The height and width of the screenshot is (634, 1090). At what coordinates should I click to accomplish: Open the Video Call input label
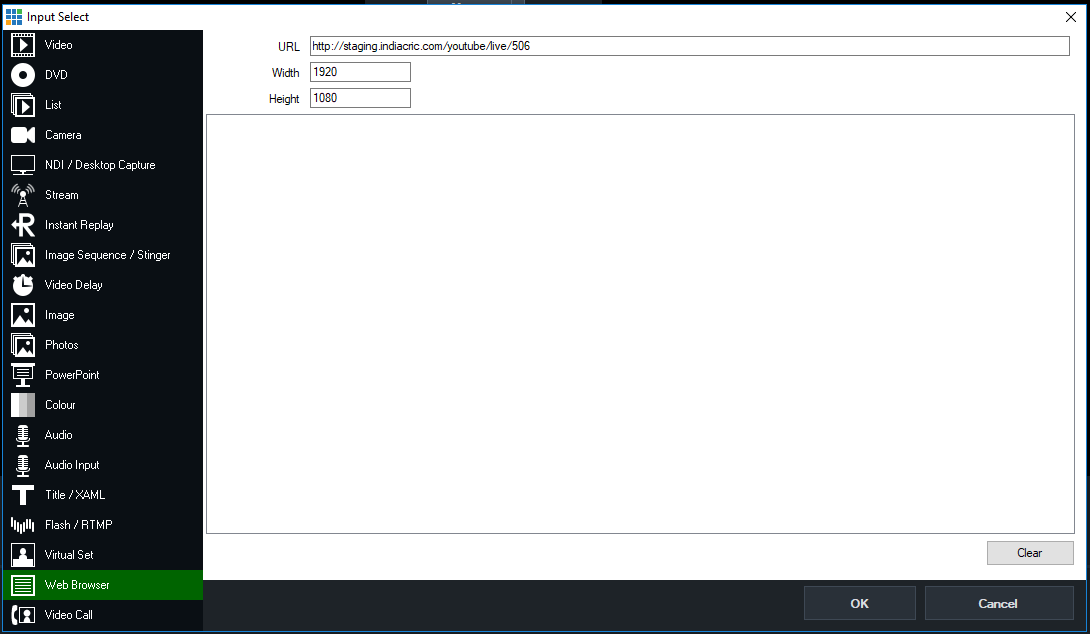tap(69, 615)
